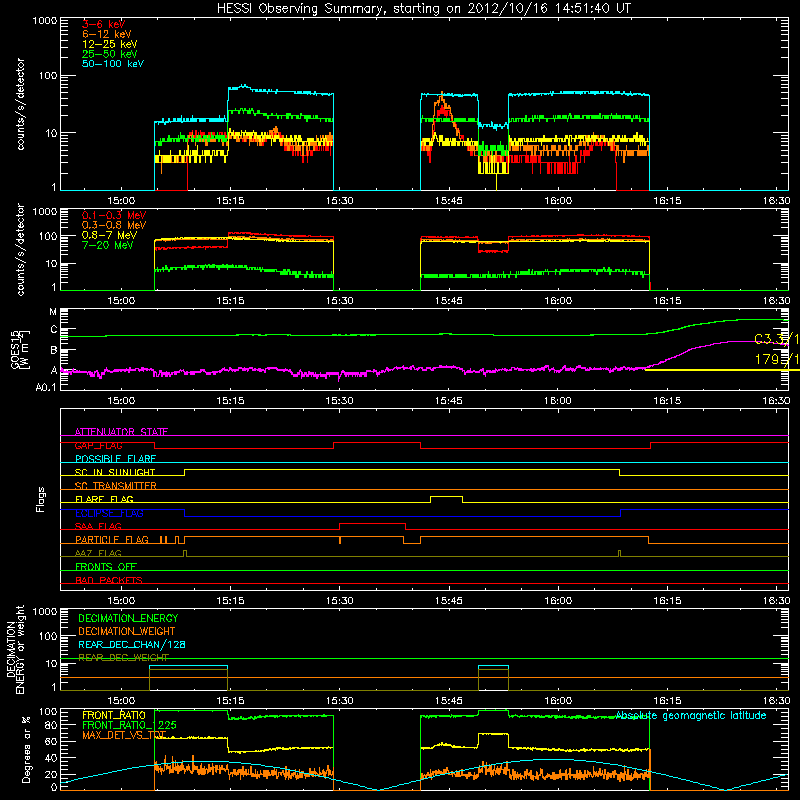This screenshot has height=800, width=800.
Task: Select the SC_TRANSMITTER flag label
Action: [116, 486]
